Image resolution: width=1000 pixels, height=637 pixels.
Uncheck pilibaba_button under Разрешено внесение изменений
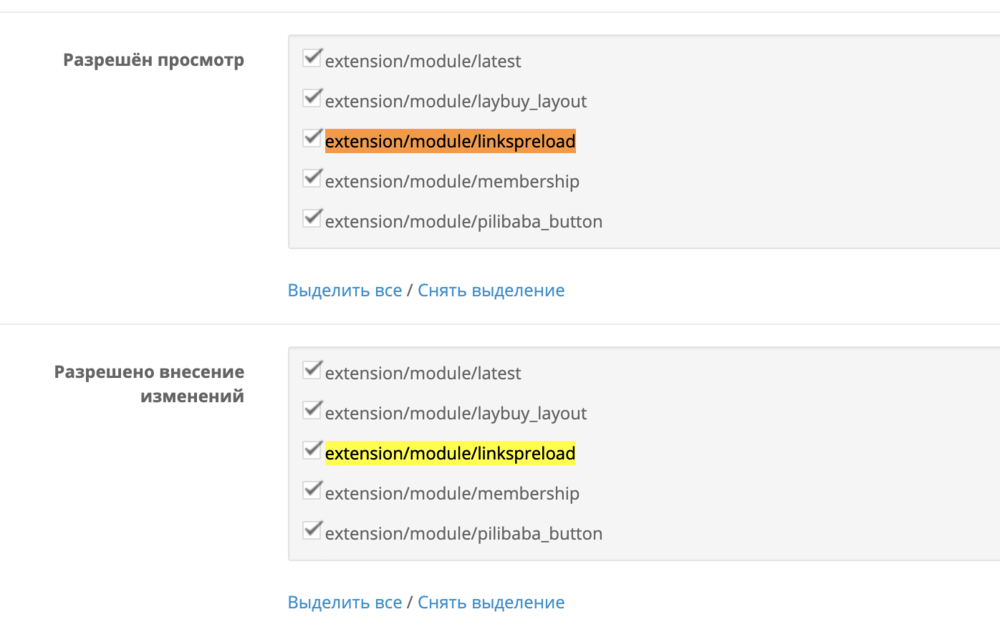click(312, 531)
